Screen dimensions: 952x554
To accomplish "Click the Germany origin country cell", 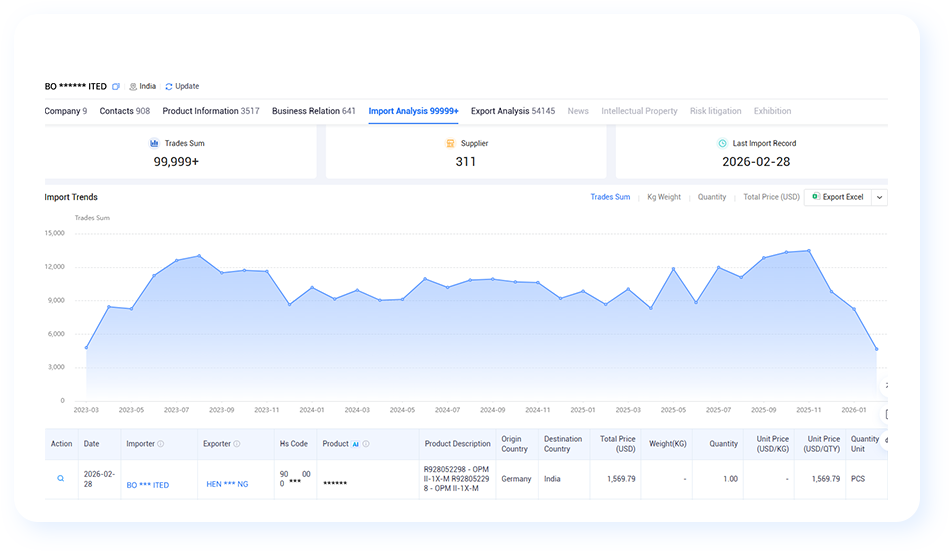I will (x=516, y=479).
